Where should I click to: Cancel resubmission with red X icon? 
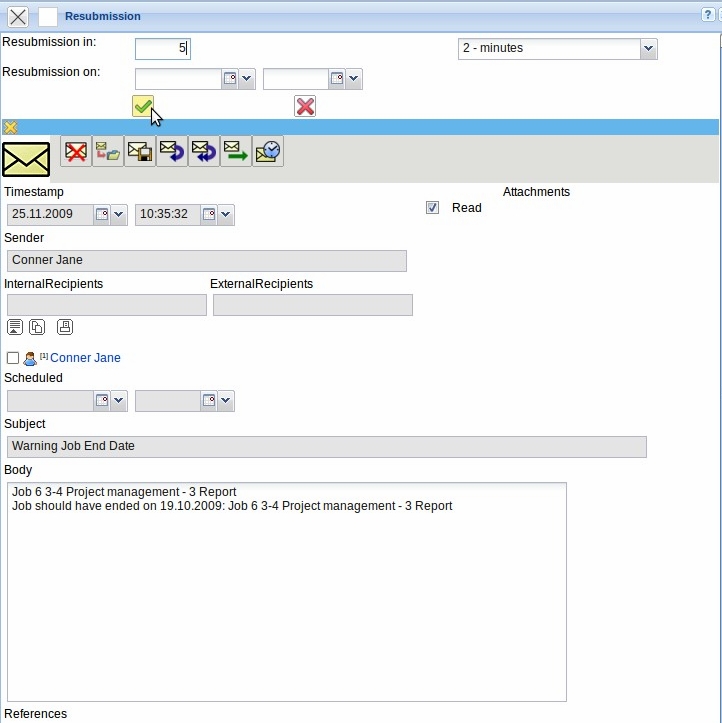pyautogui.click(x=305, y=107)
